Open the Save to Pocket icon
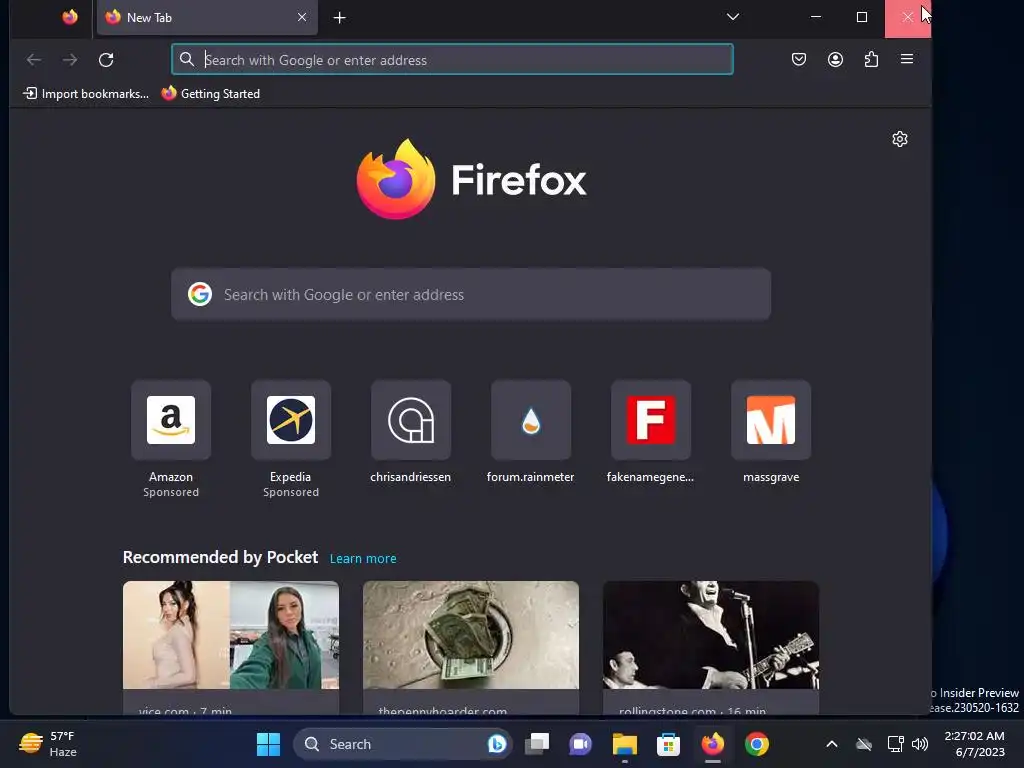Screen dimensions: 1024x768 799,59
